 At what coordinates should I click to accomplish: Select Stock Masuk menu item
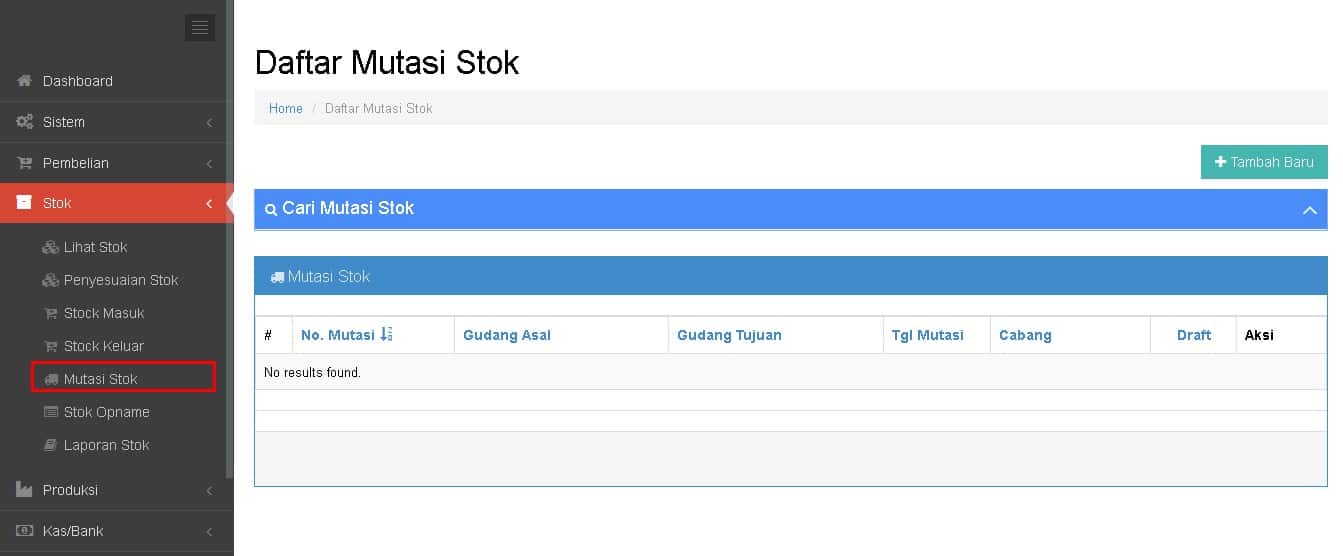pos(104,313)
